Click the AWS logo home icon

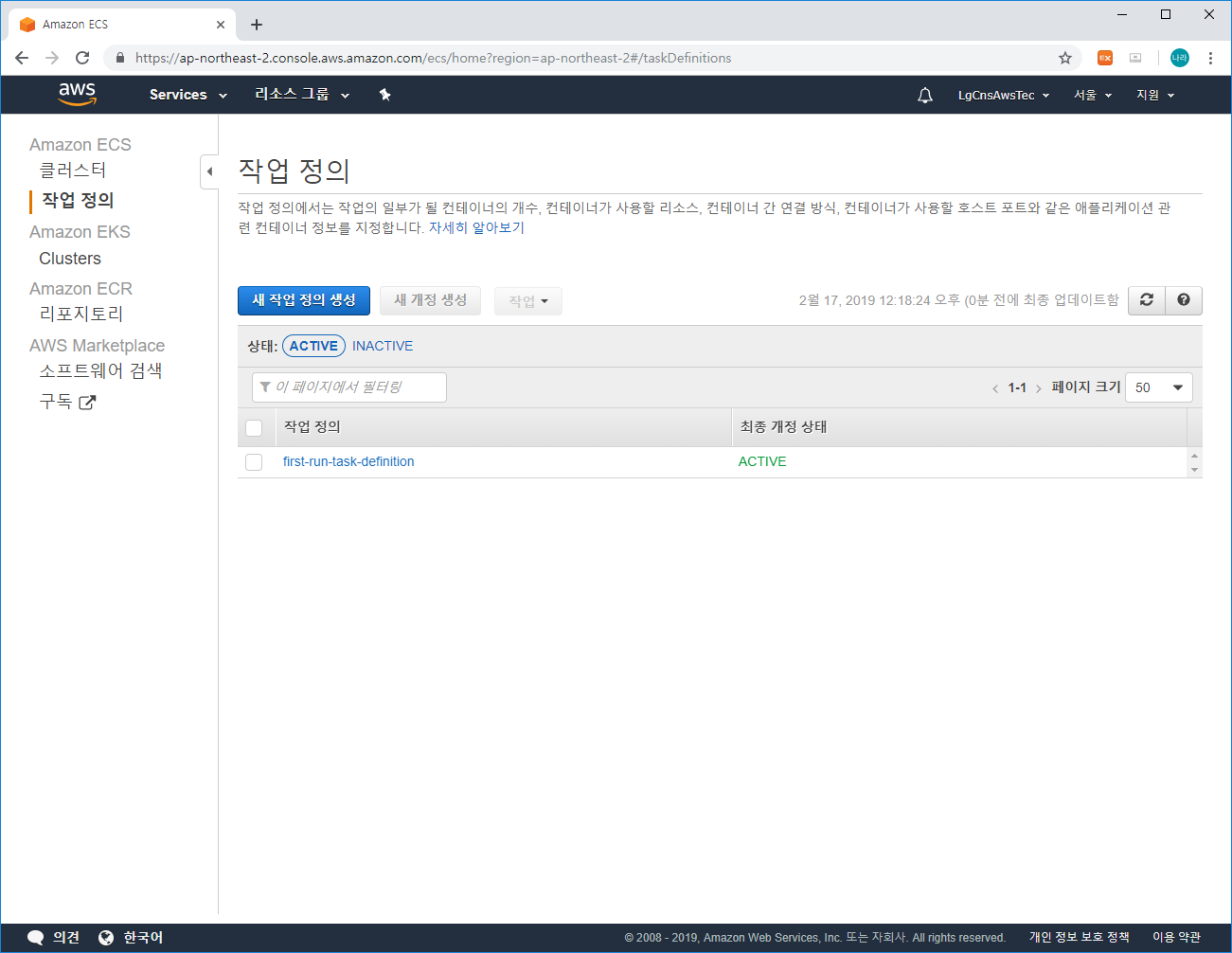pyautogui.click(x=77, y=94)
